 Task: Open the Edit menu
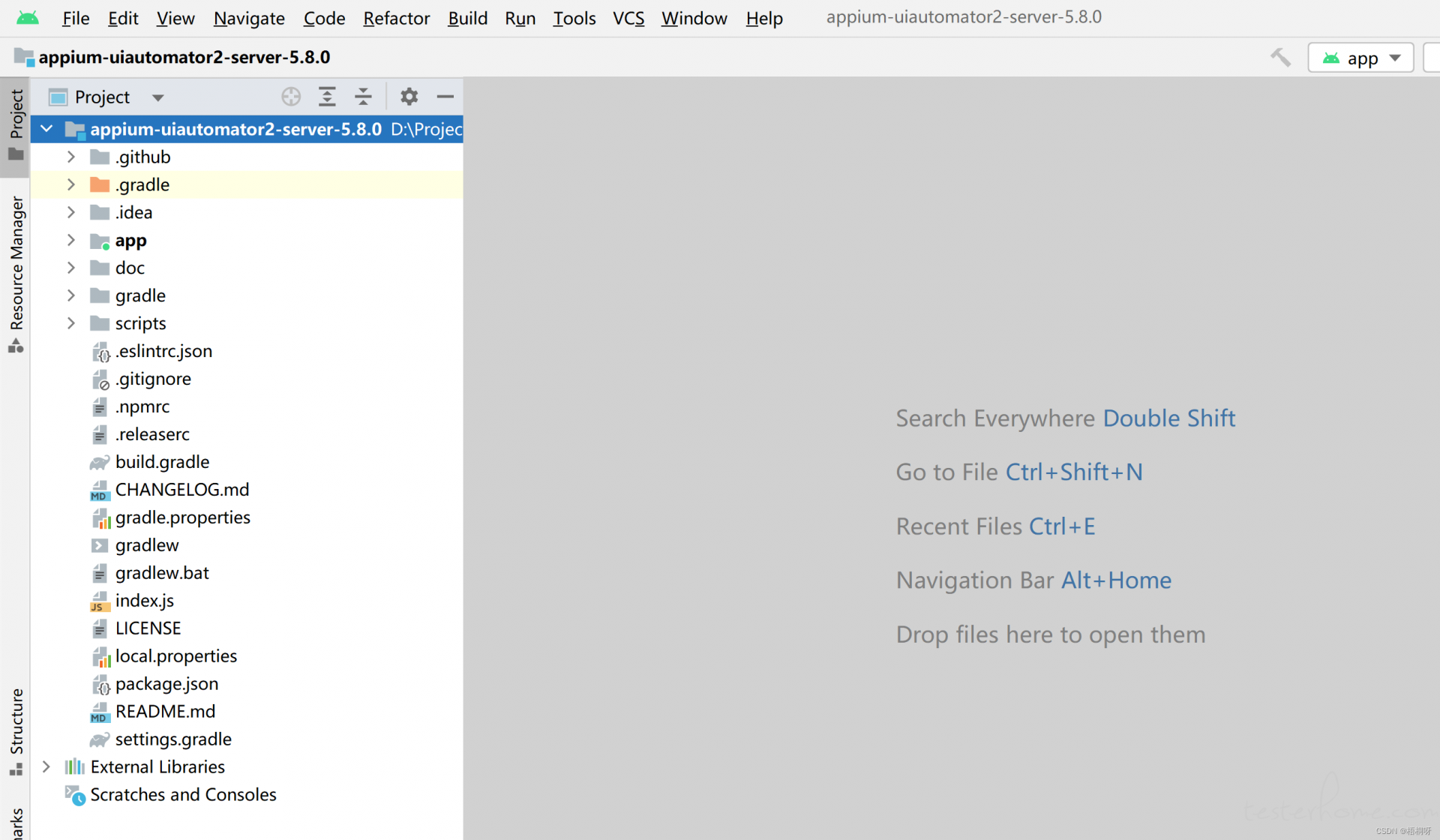[x=123, y=18]
